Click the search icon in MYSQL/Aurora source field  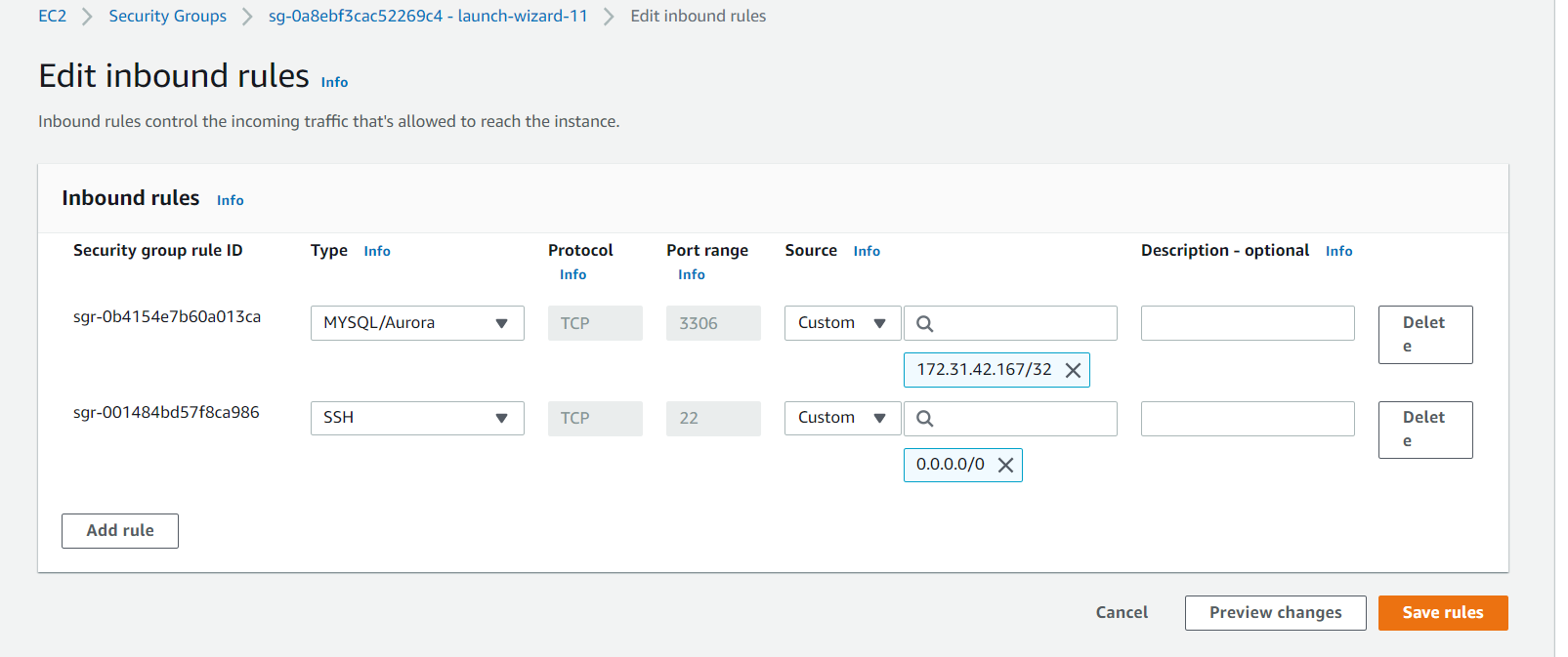[924, 324]
